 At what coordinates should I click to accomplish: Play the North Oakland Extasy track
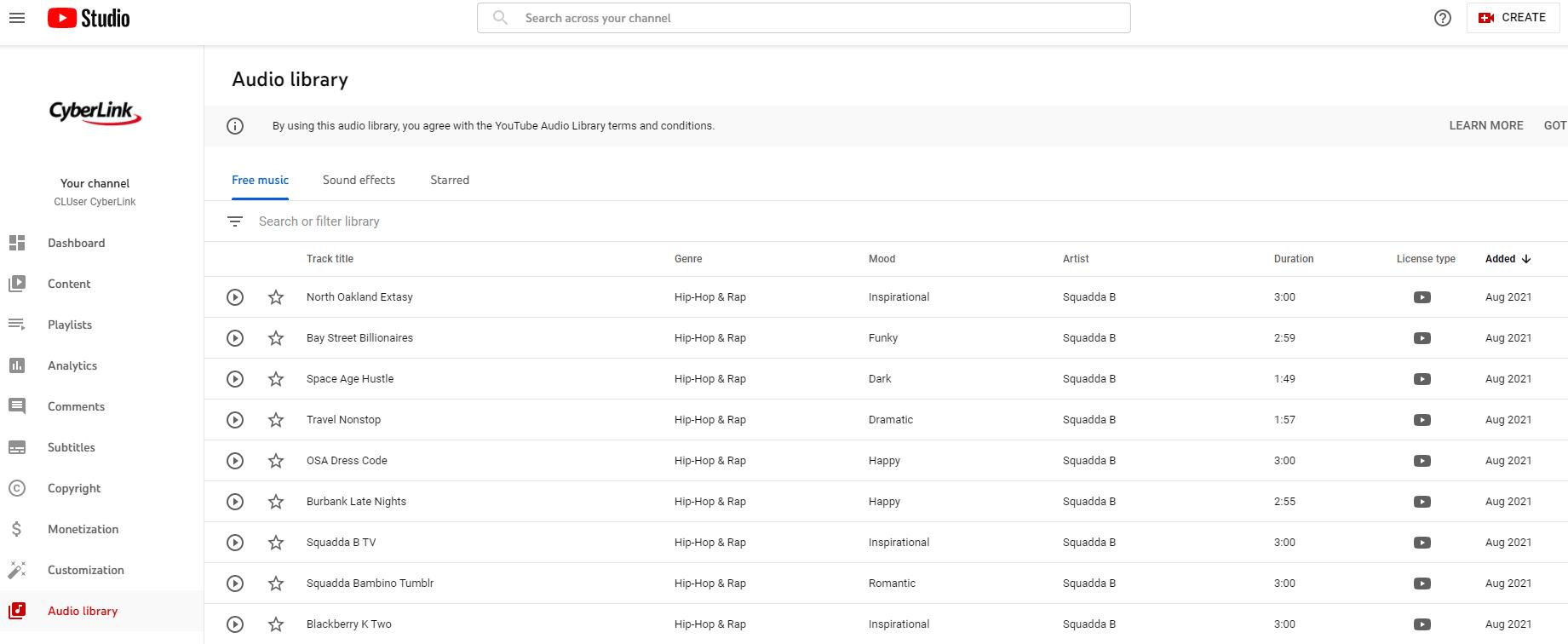[235, 297]
